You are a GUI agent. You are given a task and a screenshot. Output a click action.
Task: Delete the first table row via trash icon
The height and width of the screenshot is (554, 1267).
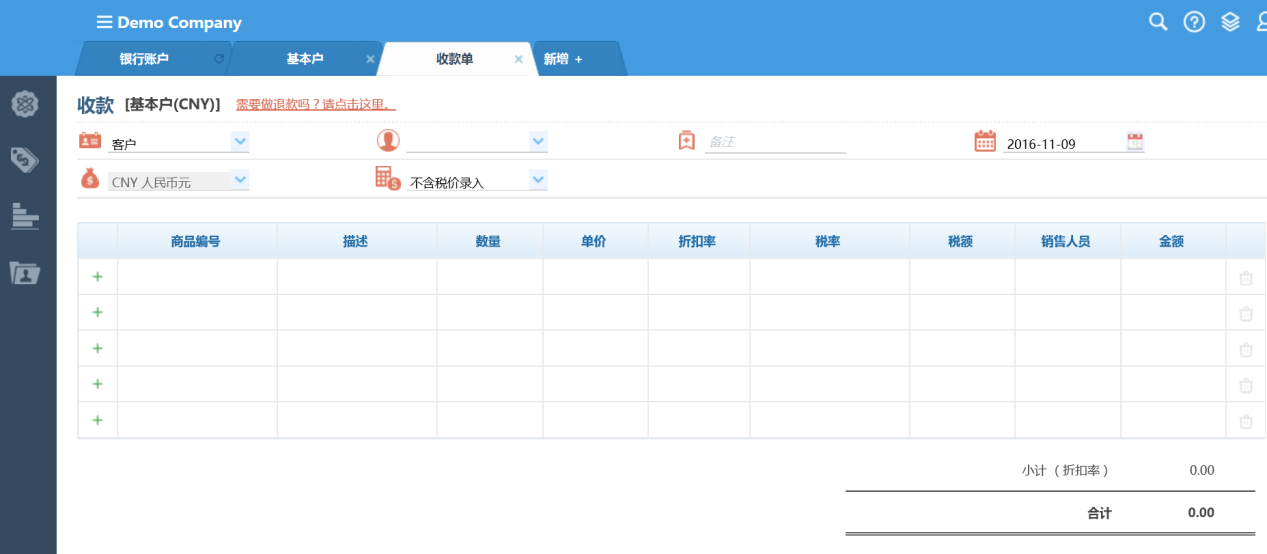(x=1246, y=278)
